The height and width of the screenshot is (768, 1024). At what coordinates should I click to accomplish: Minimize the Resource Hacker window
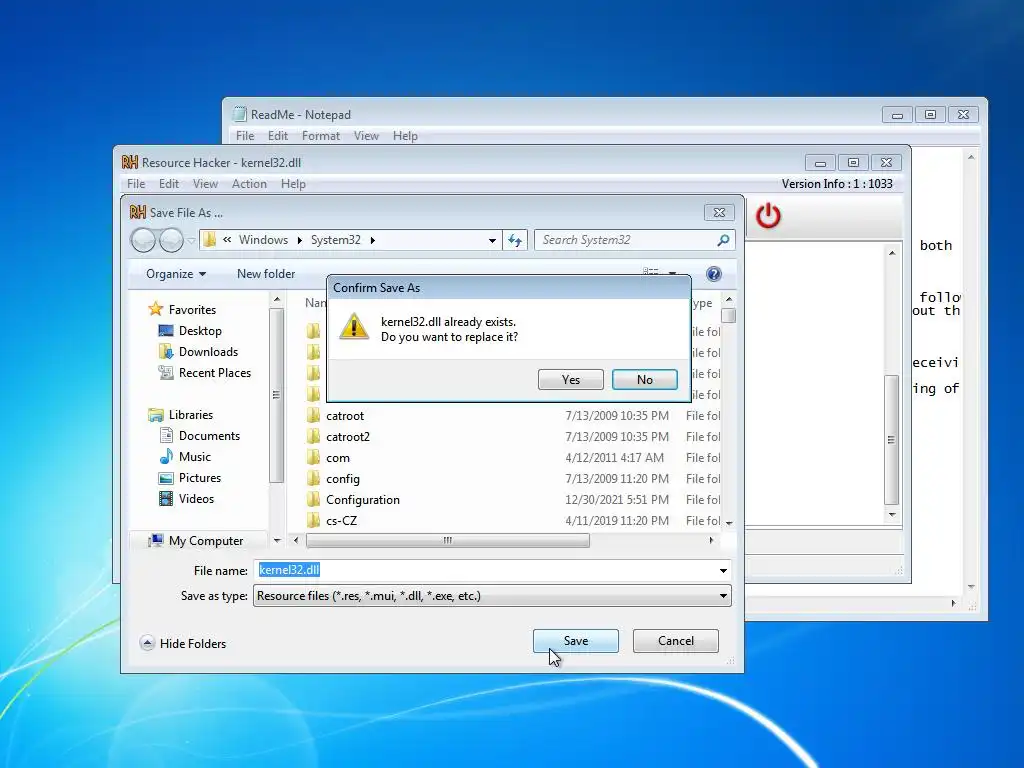tap(820, 163)
